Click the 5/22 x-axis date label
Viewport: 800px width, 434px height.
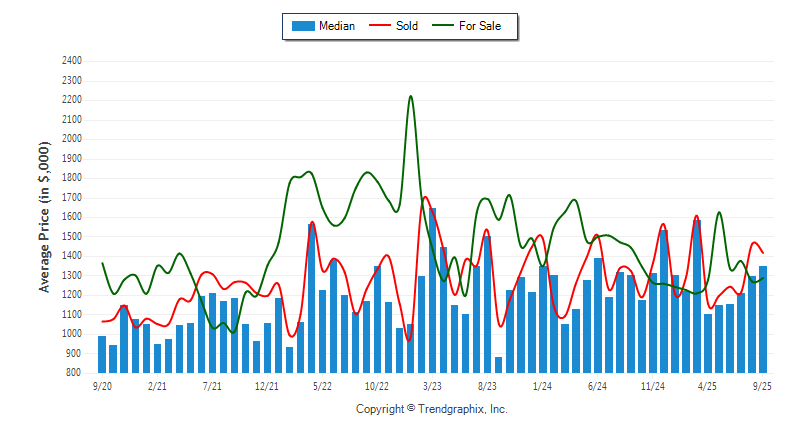point(322,385)
